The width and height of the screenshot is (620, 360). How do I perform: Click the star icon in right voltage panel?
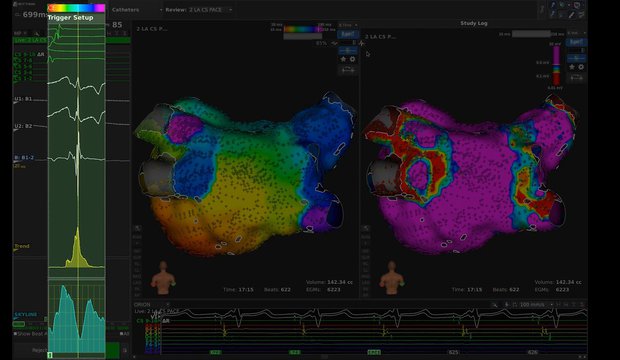(572, 67)
